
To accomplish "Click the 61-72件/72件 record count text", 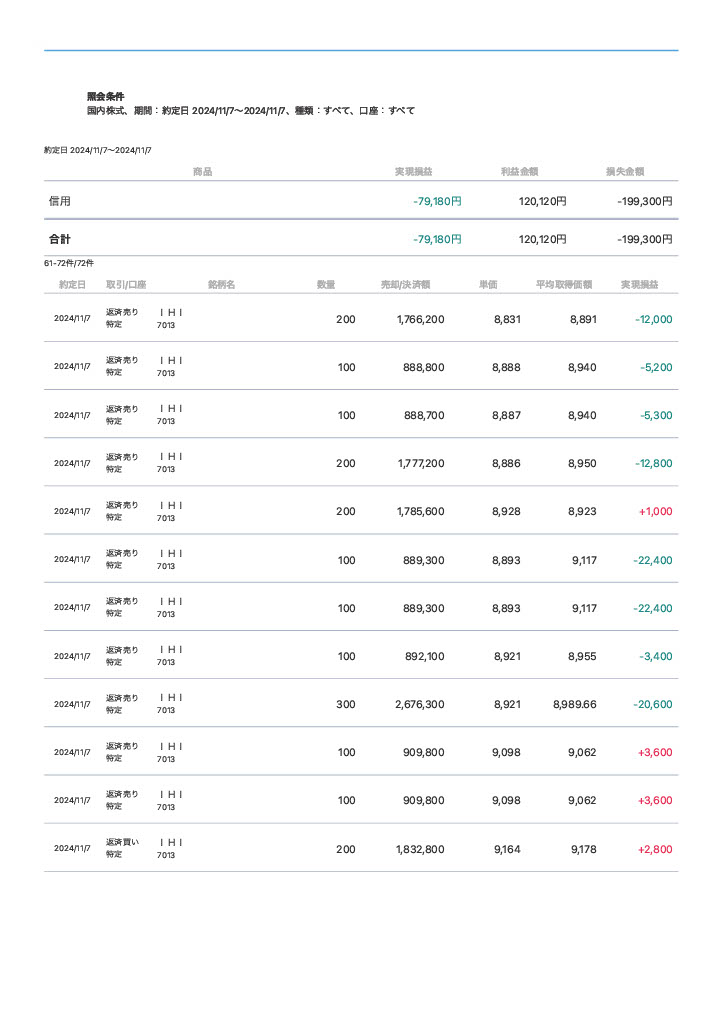I will [69, 263].
